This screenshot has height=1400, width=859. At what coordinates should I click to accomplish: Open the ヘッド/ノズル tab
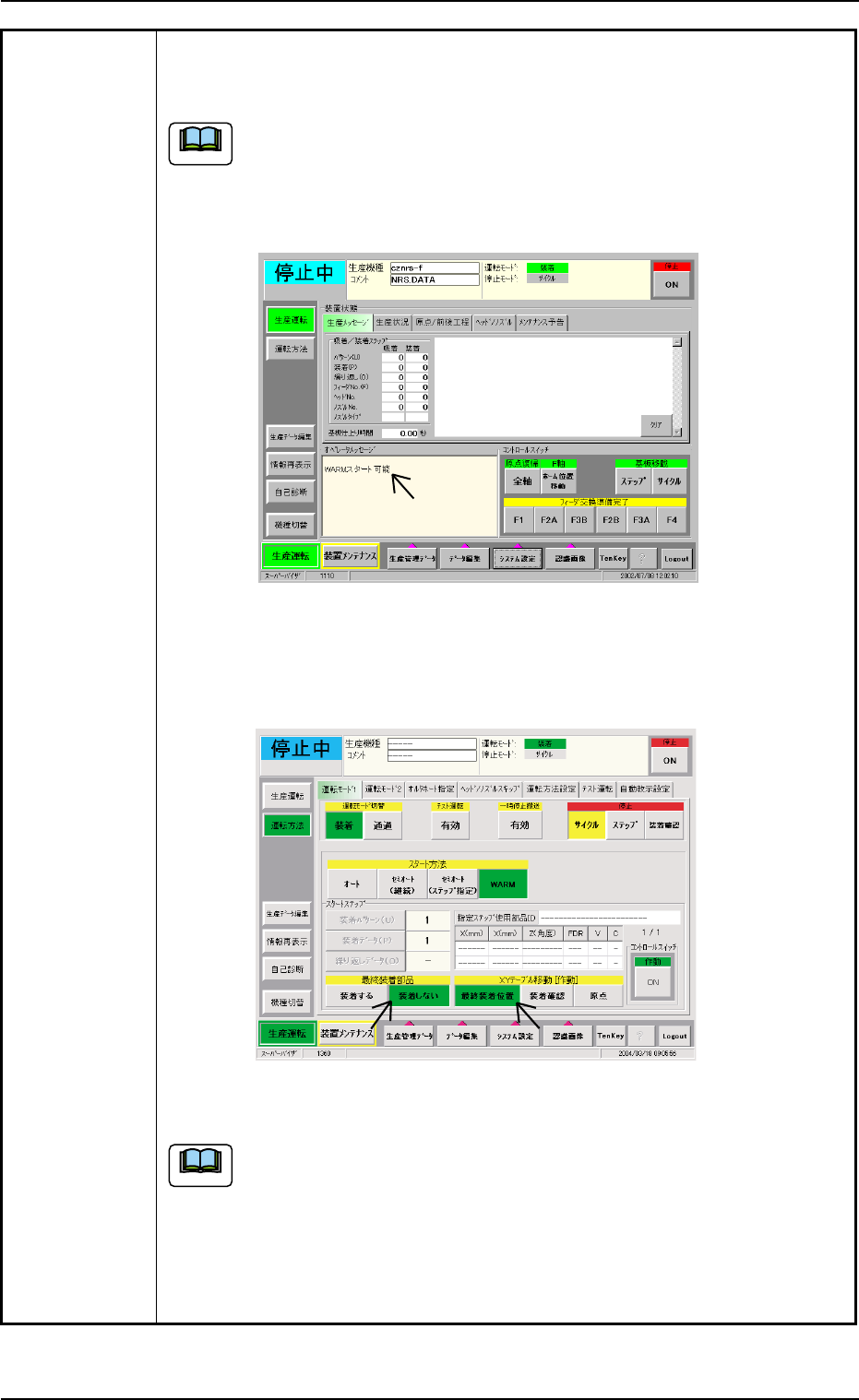click(494, 323)
